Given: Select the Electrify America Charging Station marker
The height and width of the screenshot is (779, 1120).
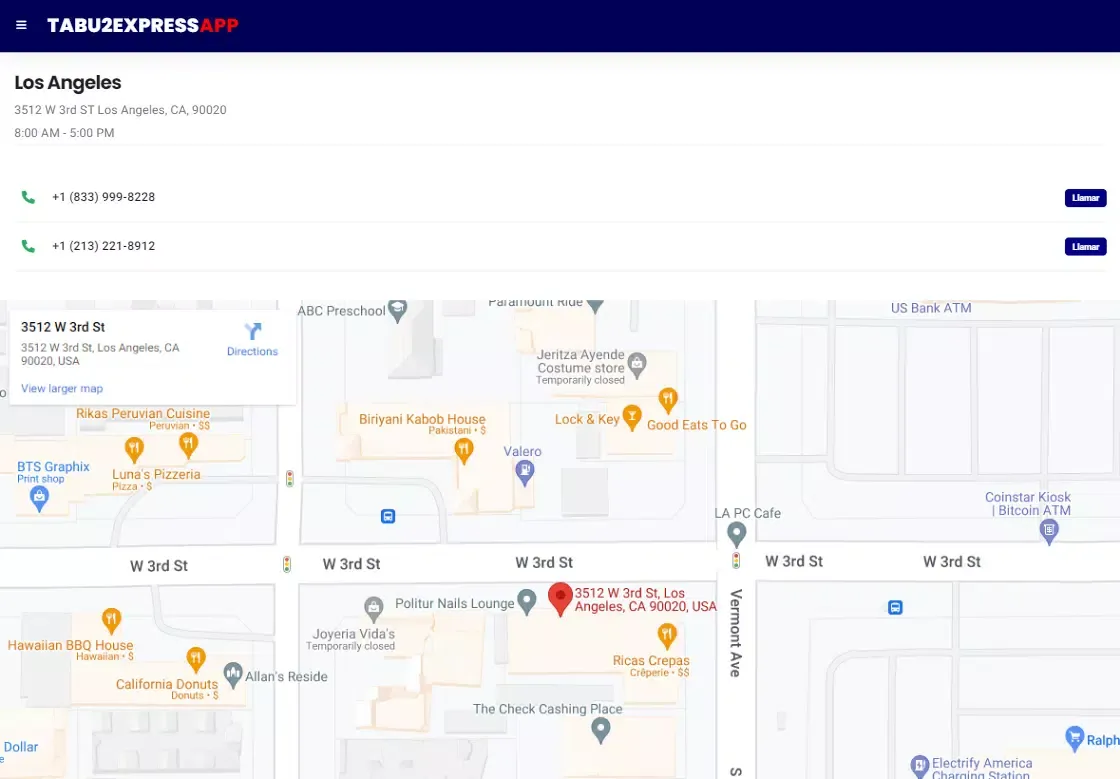Looking at the screenshot, I should point(920,766).
